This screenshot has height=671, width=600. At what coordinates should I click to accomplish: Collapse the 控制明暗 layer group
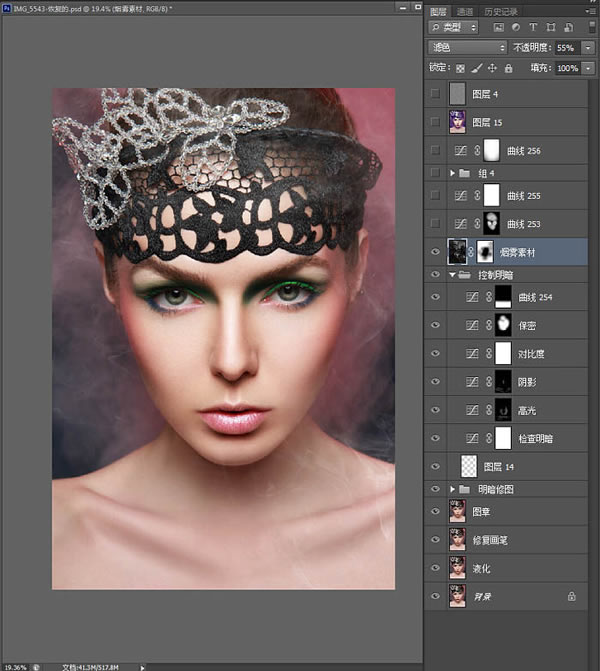coord(453,274)
